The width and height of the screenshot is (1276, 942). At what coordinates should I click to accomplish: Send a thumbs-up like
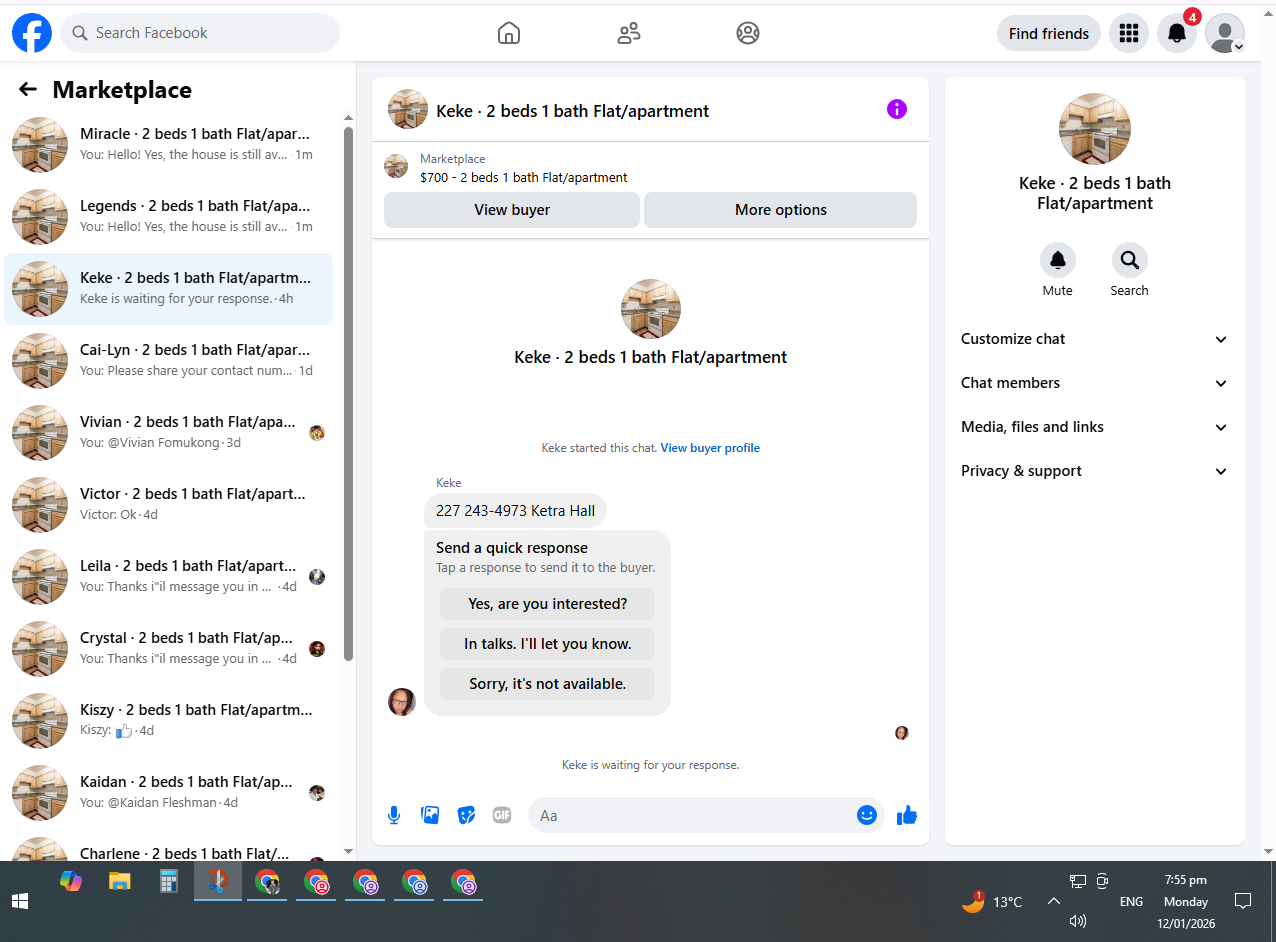tap(907, 815)
